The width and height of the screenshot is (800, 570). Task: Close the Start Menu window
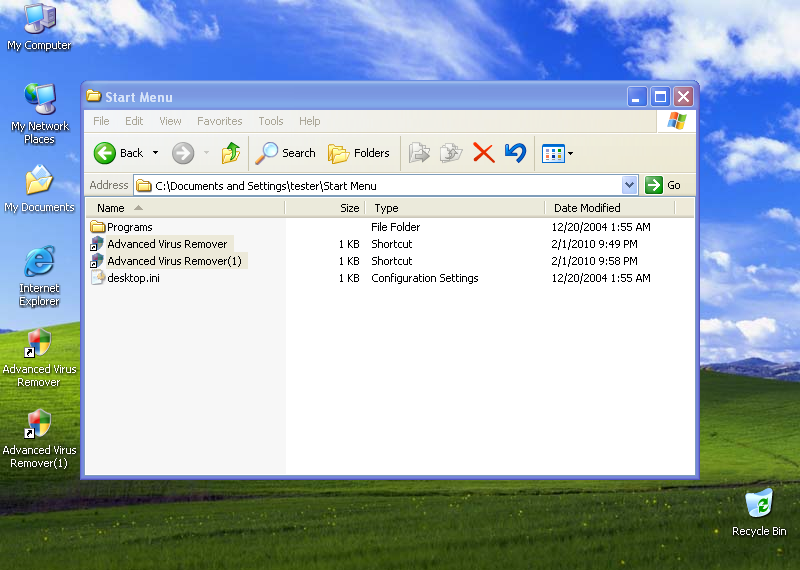tap(684, 96)
